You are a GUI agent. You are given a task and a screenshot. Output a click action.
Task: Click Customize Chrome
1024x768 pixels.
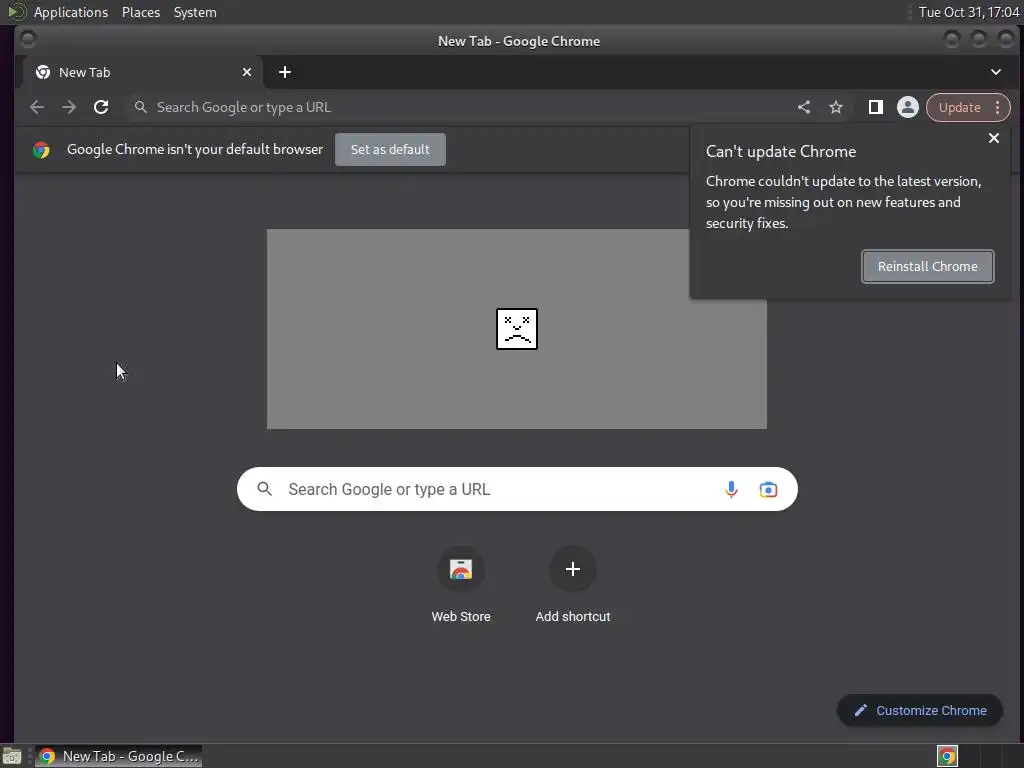point(920,711)
